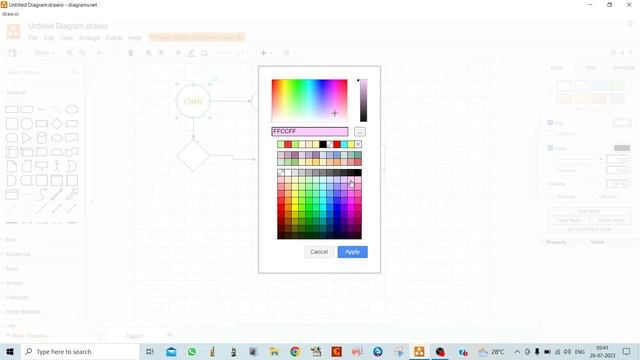Expand the Arrows shapes section

[14, 283]
